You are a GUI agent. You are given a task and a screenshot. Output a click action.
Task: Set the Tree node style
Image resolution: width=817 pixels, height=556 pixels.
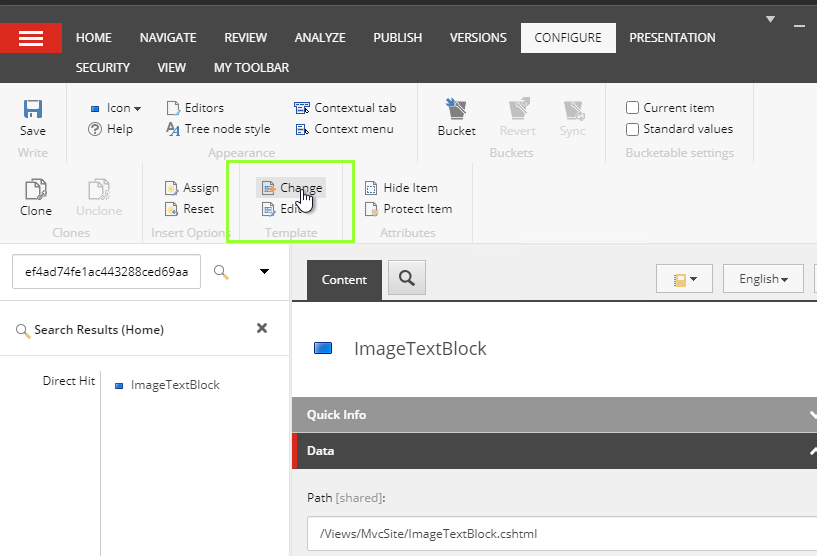click(218, 129)
